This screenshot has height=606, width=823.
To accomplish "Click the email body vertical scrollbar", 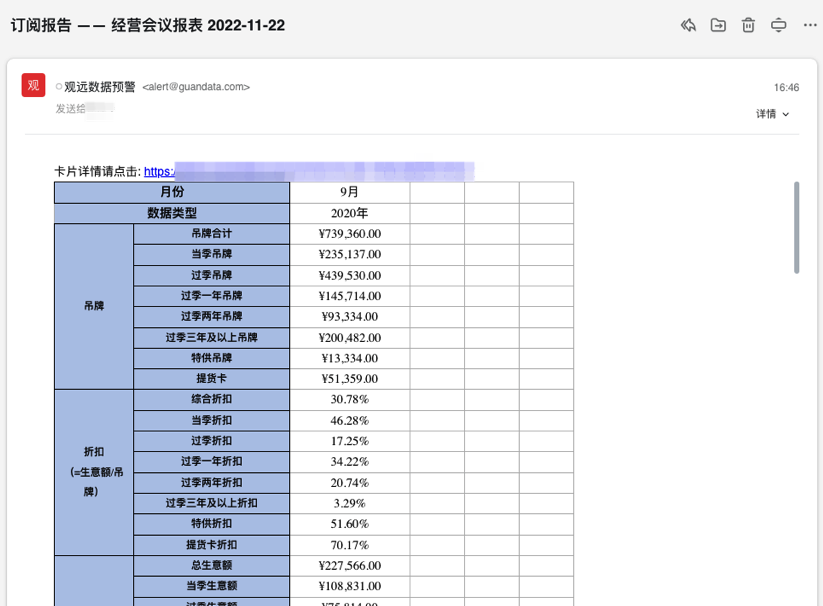I will (796, 228).
